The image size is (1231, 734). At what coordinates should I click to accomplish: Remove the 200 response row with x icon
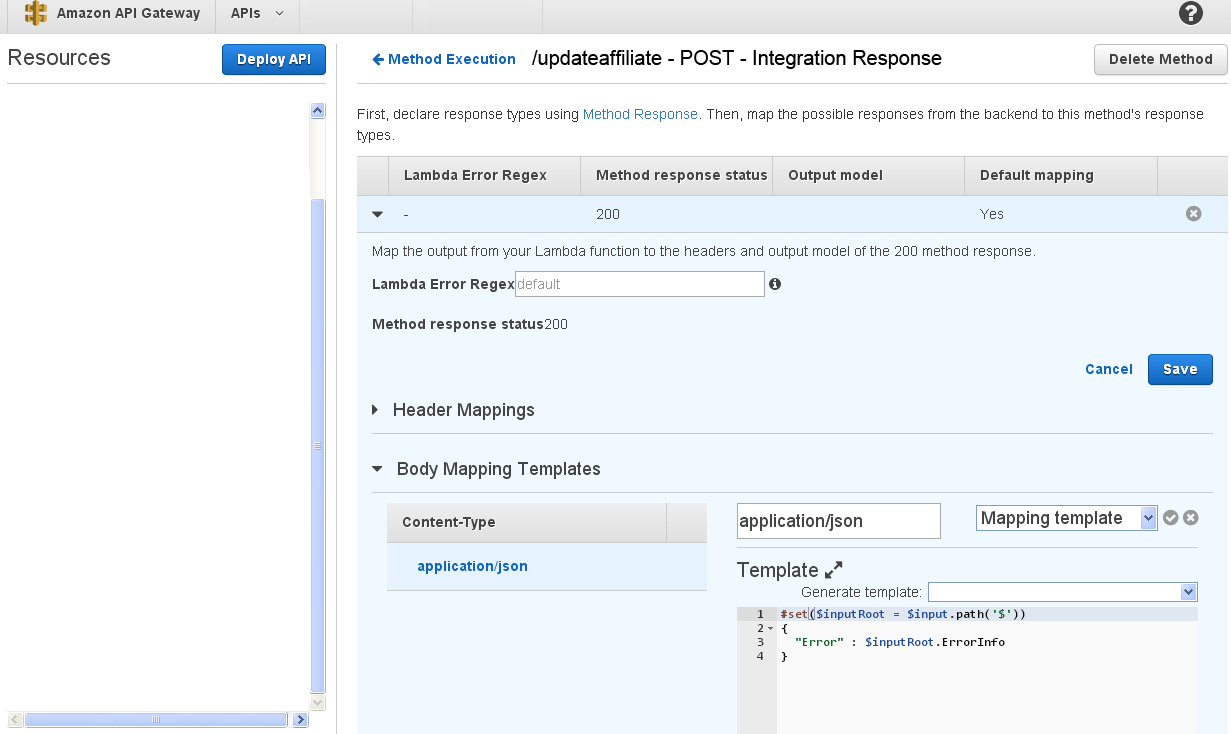pos(1193,214)
